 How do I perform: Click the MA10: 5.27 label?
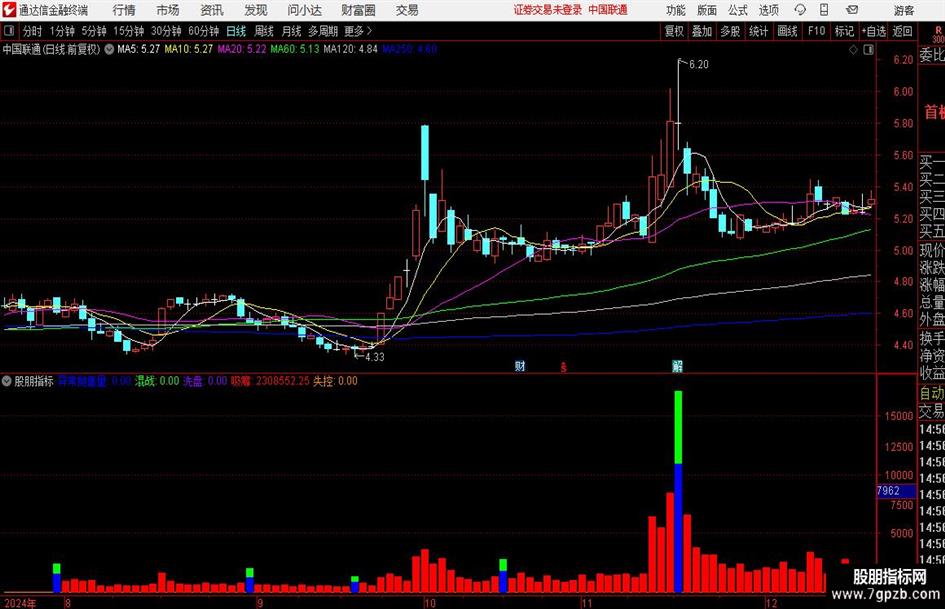pyautogui.click(x=189, y=49)
